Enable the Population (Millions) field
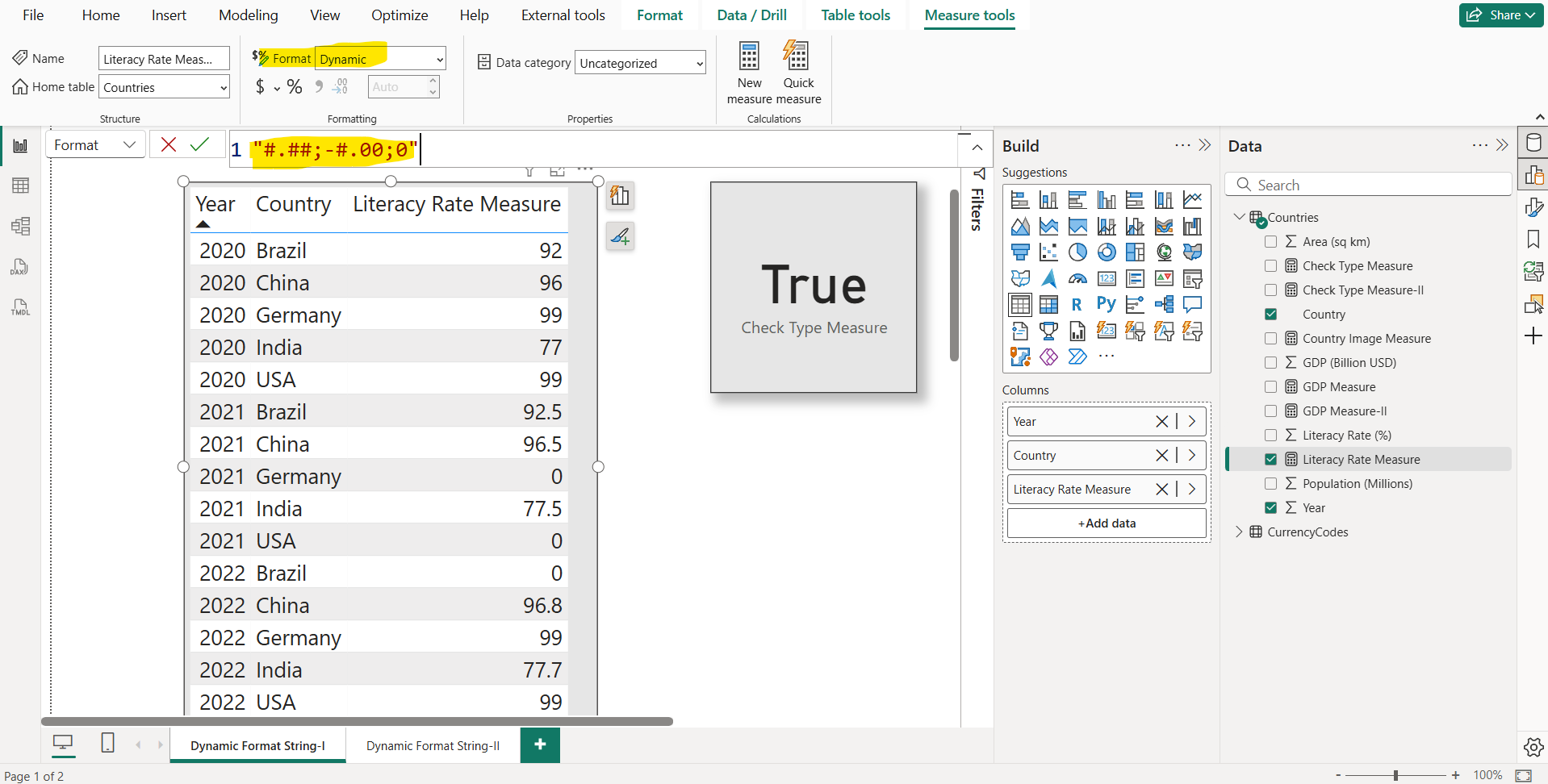 1272,483
